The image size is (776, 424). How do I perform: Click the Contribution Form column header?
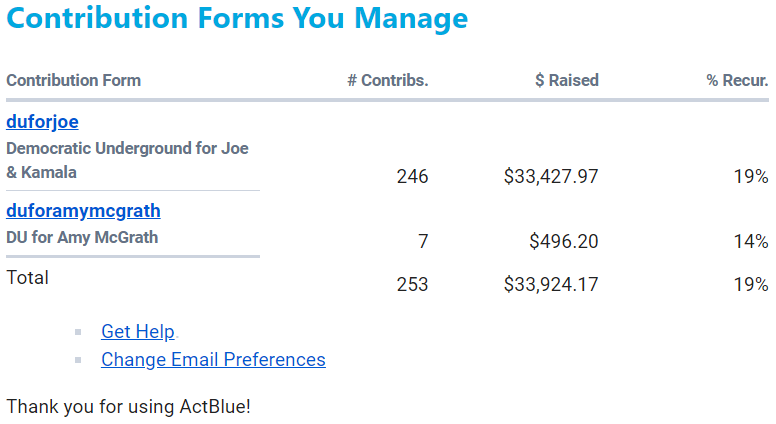pos(73,80)
